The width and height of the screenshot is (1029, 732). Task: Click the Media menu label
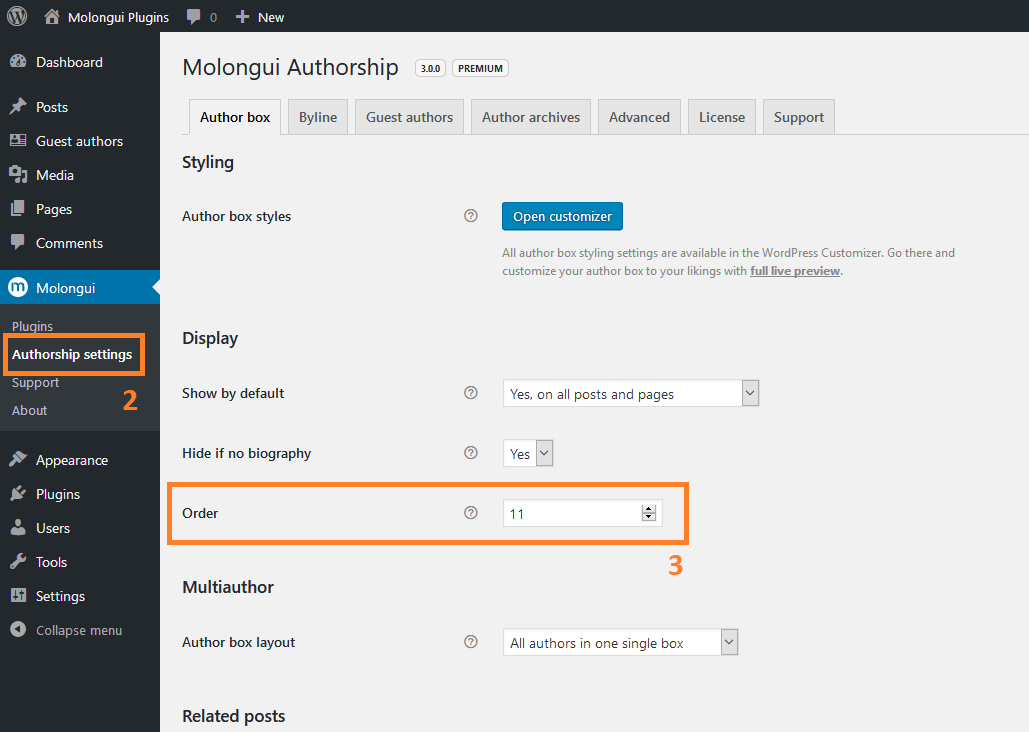(x=54, y=175)
